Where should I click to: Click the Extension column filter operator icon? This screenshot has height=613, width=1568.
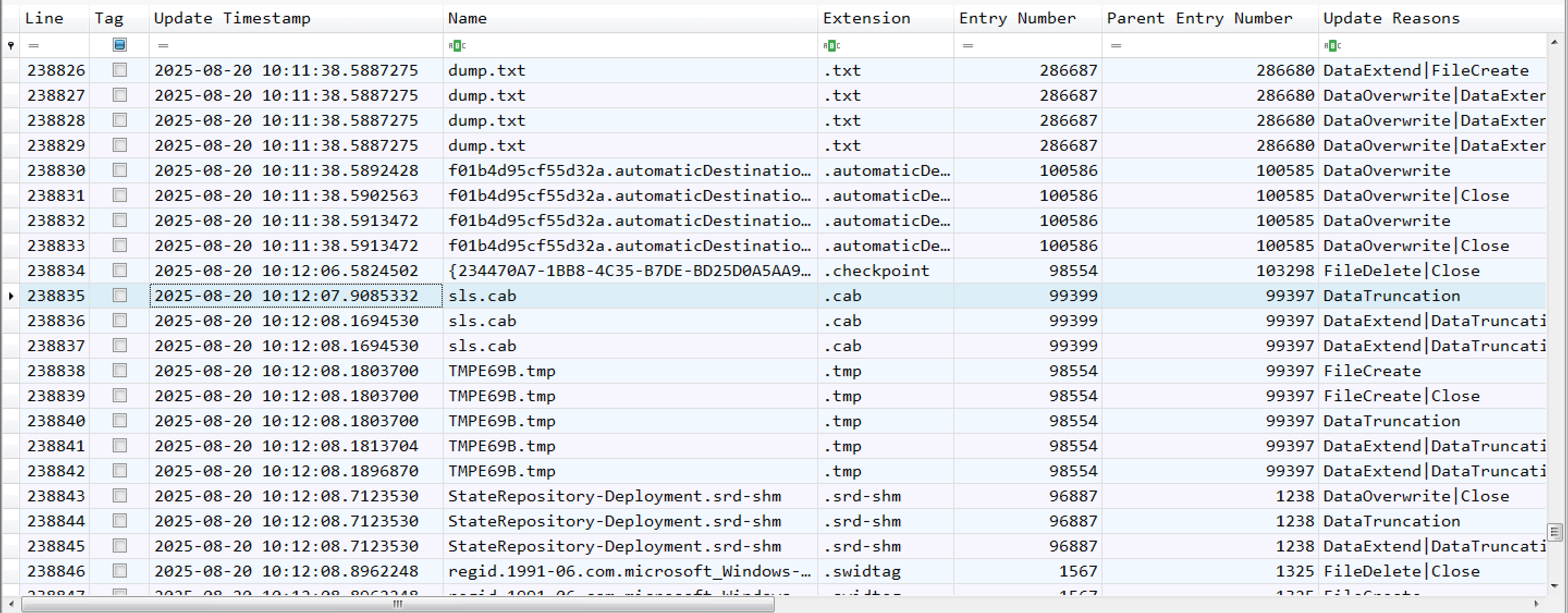[x=831, y=46]
